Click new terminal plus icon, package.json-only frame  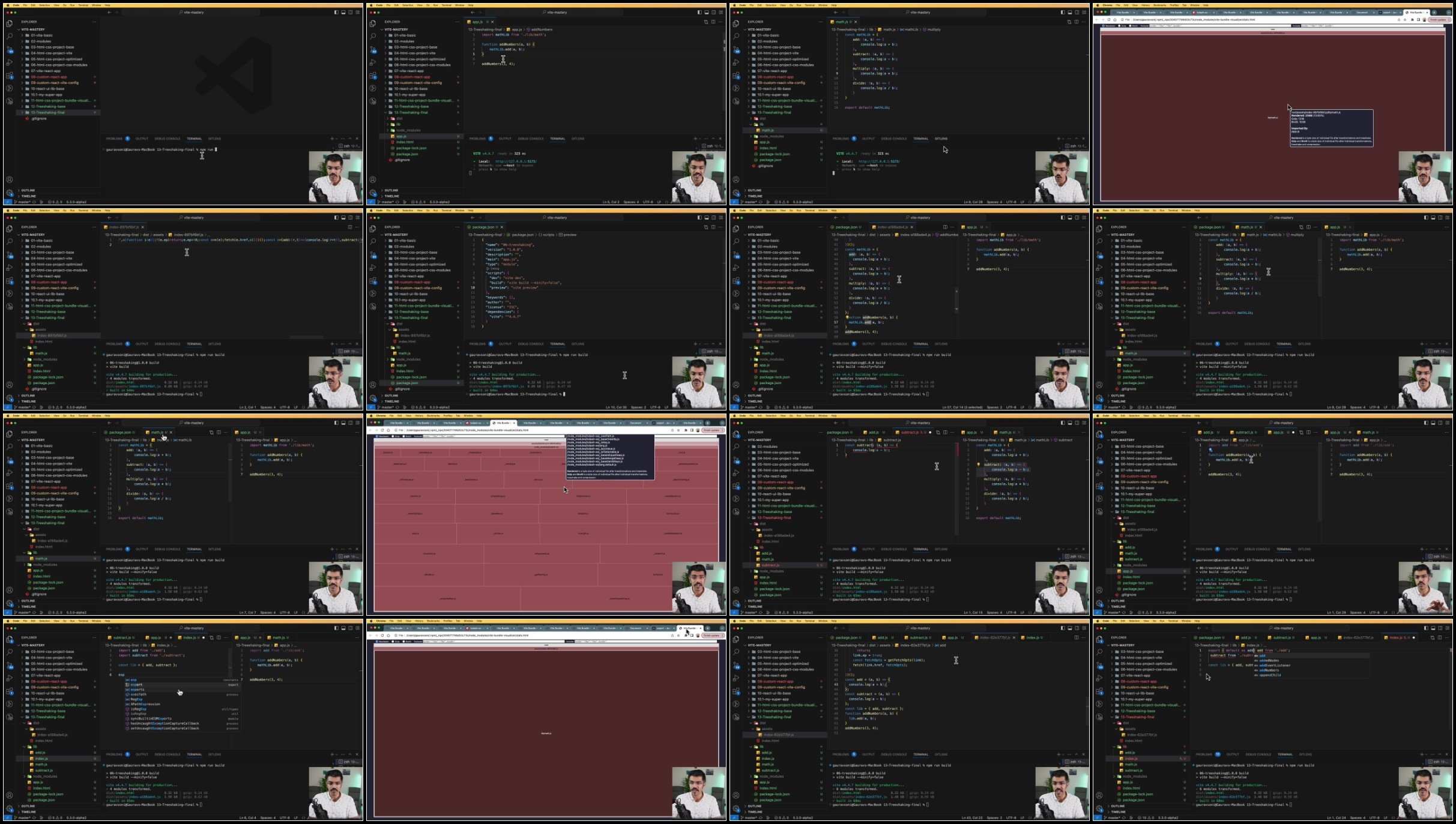coord(695,344)
